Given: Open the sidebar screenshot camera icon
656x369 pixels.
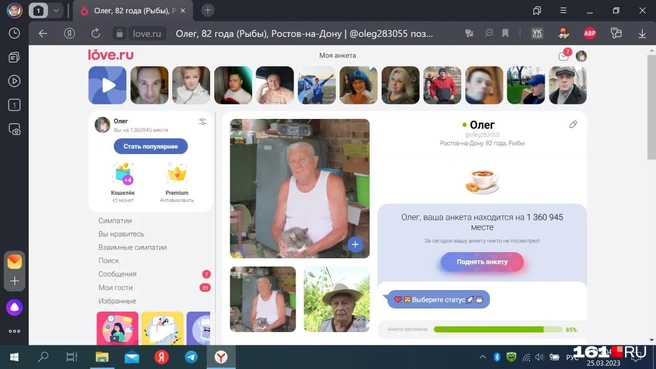Looking at the screenshot, I should [14, 129].
